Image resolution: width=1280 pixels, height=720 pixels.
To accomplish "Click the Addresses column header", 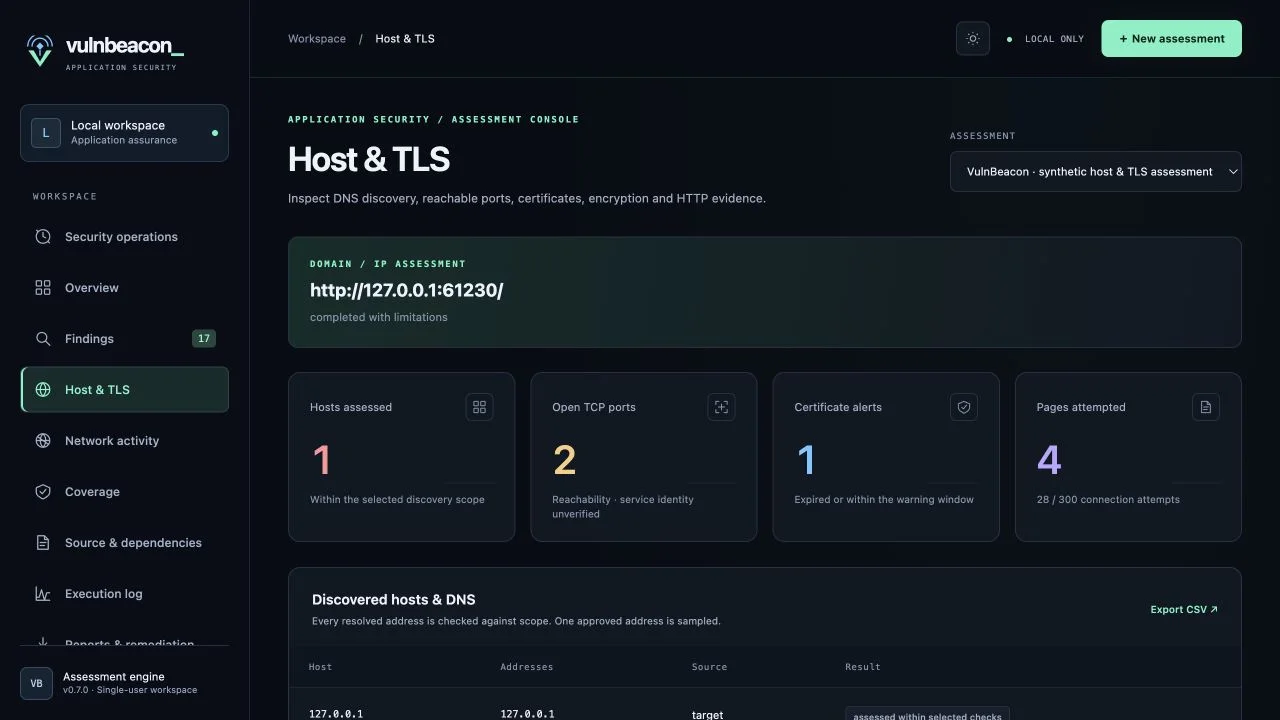I will point(527,667).
